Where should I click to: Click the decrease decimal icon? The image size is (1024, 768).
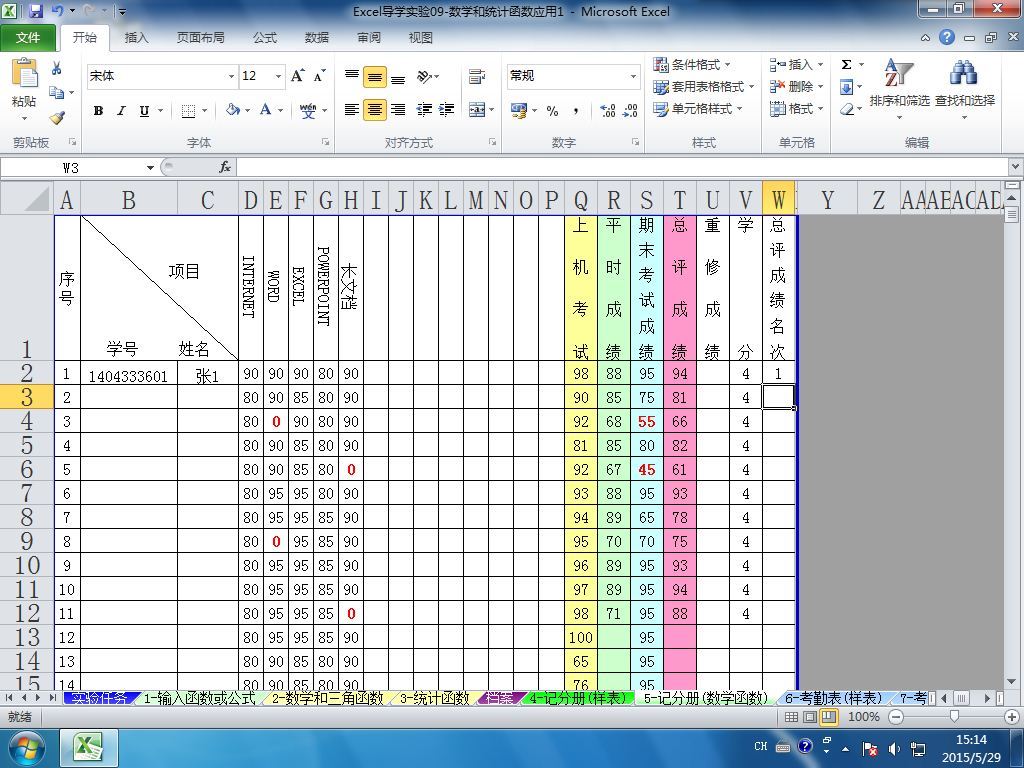630,110
